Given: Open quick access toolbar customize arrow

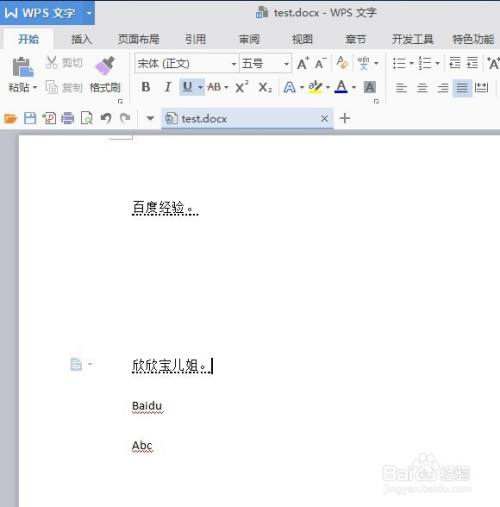Looking at the screenshot, I should [150, 118].
